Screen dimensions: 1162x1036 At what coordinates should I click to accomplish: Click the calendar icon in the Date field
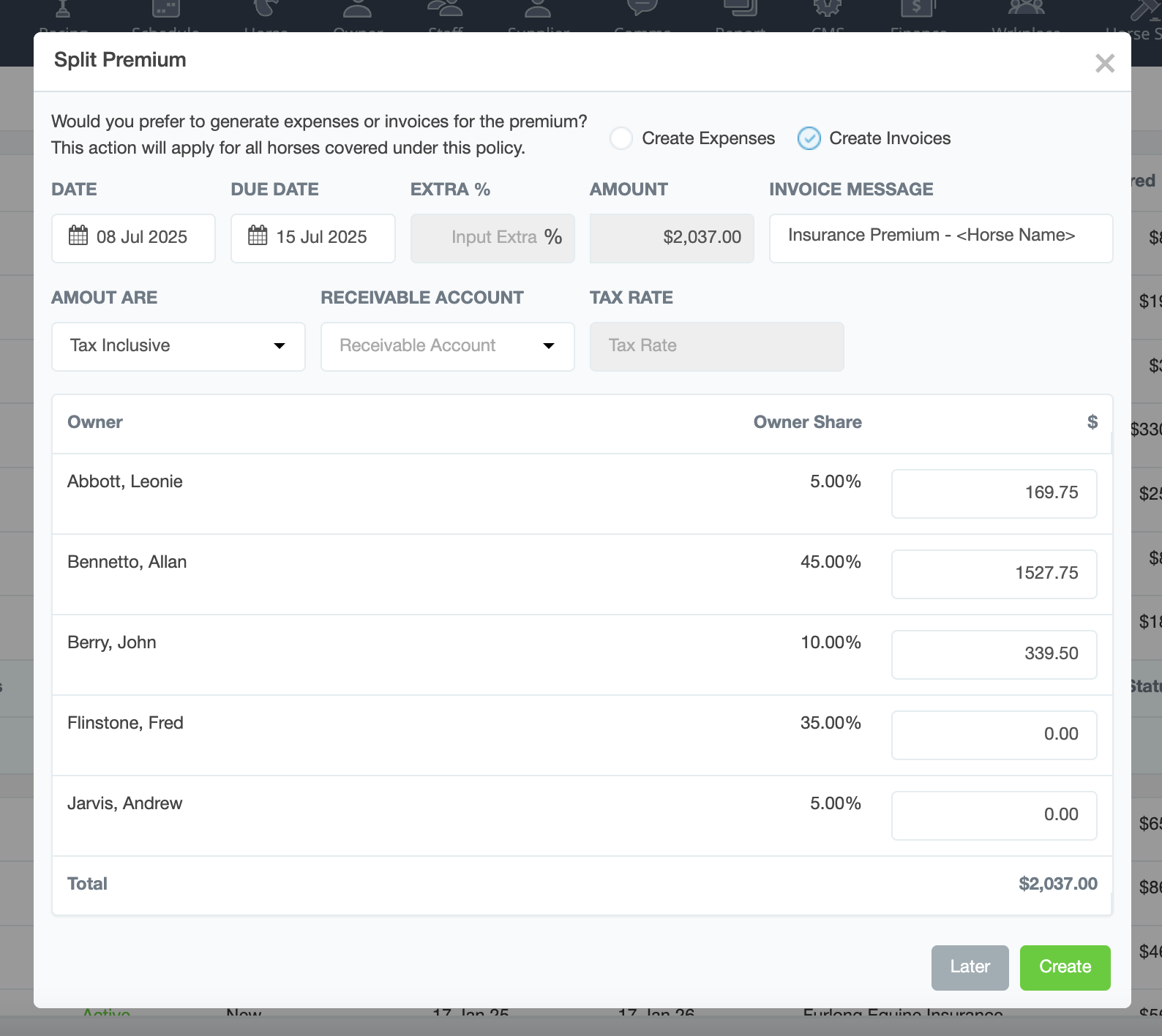pos(78,236)
